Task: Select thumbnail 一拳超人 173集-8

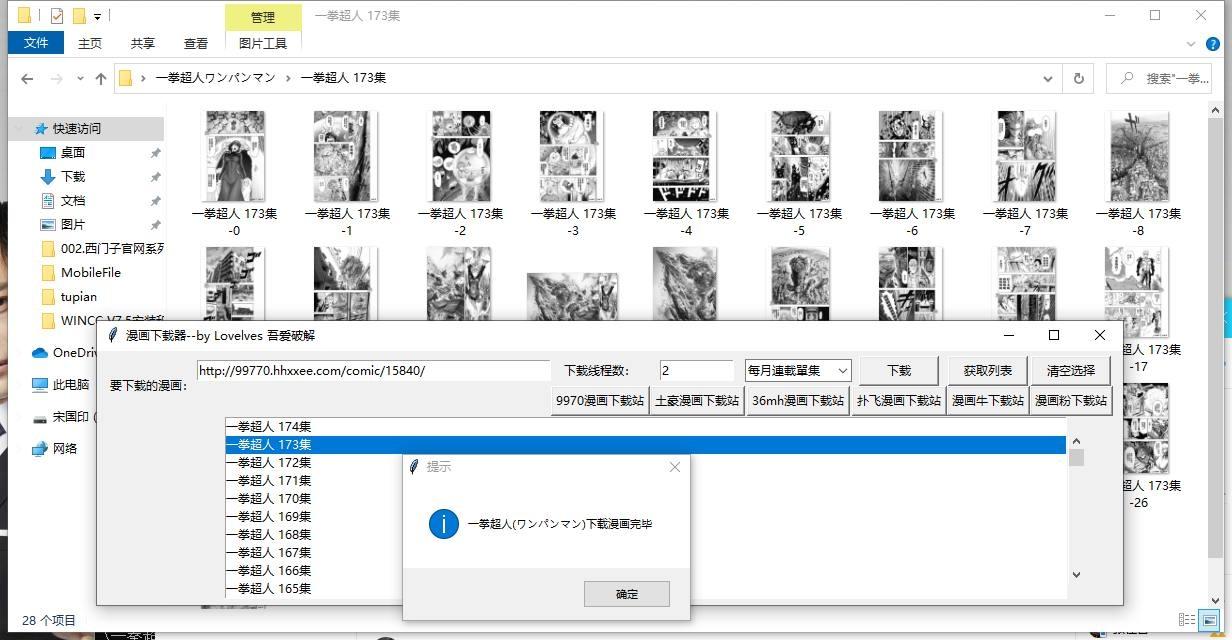Action: coord(1138,172)
